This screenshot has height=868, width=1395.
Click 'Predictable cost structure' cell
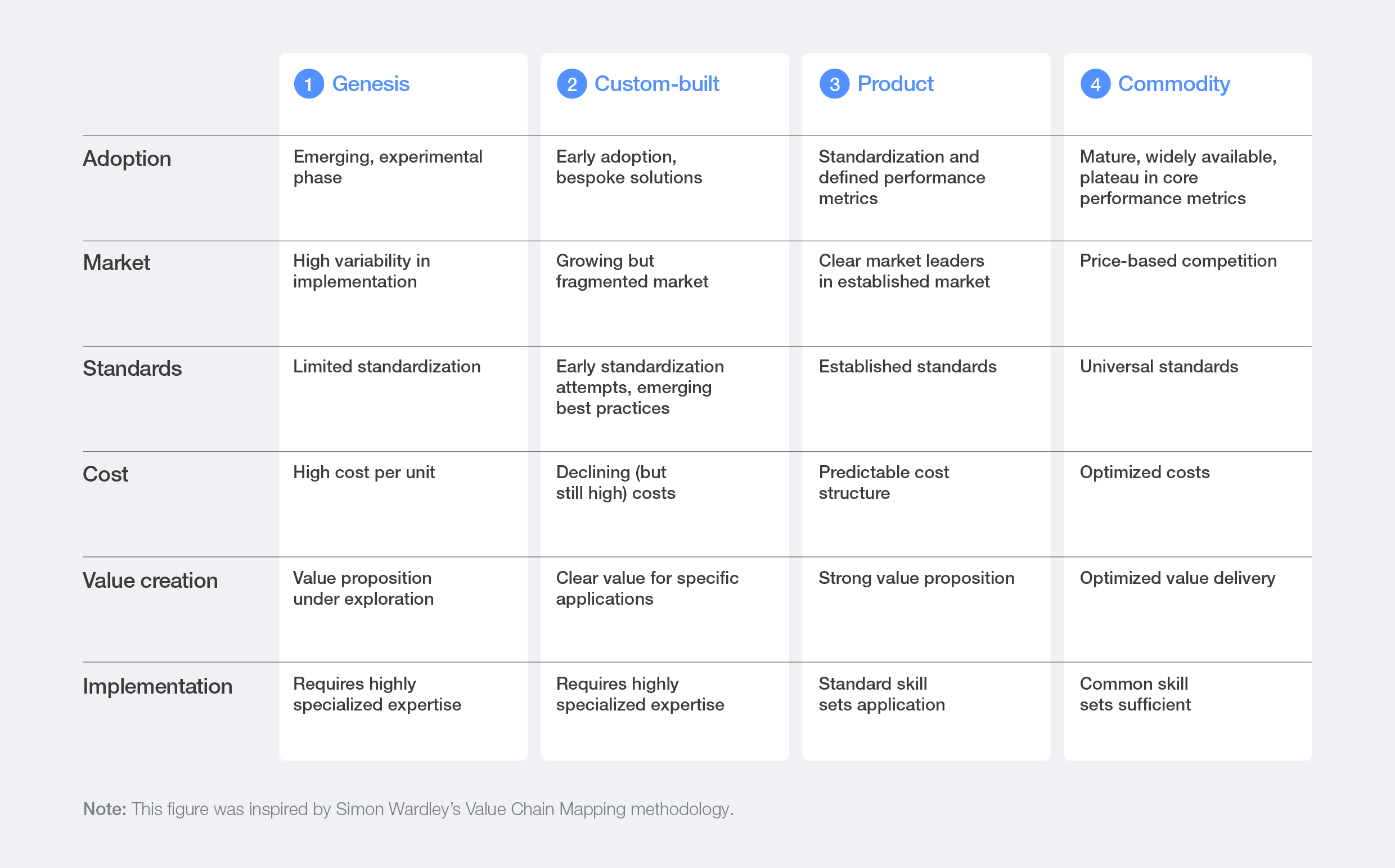[x=884, y=482]
